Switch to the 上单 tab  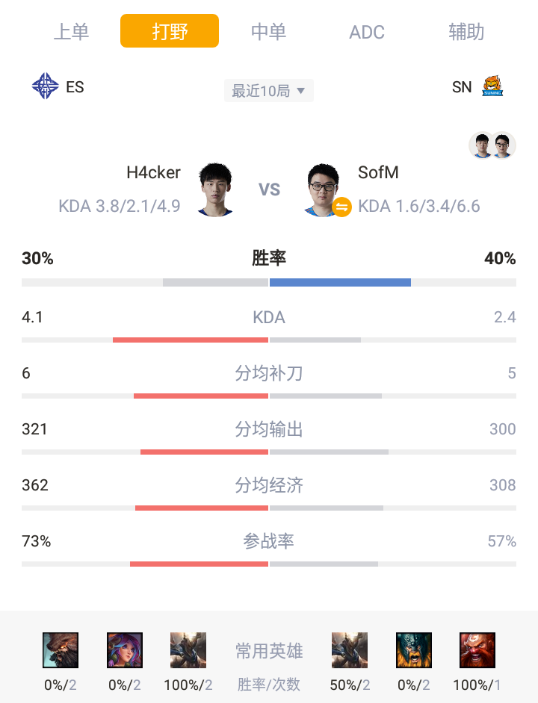71,31
